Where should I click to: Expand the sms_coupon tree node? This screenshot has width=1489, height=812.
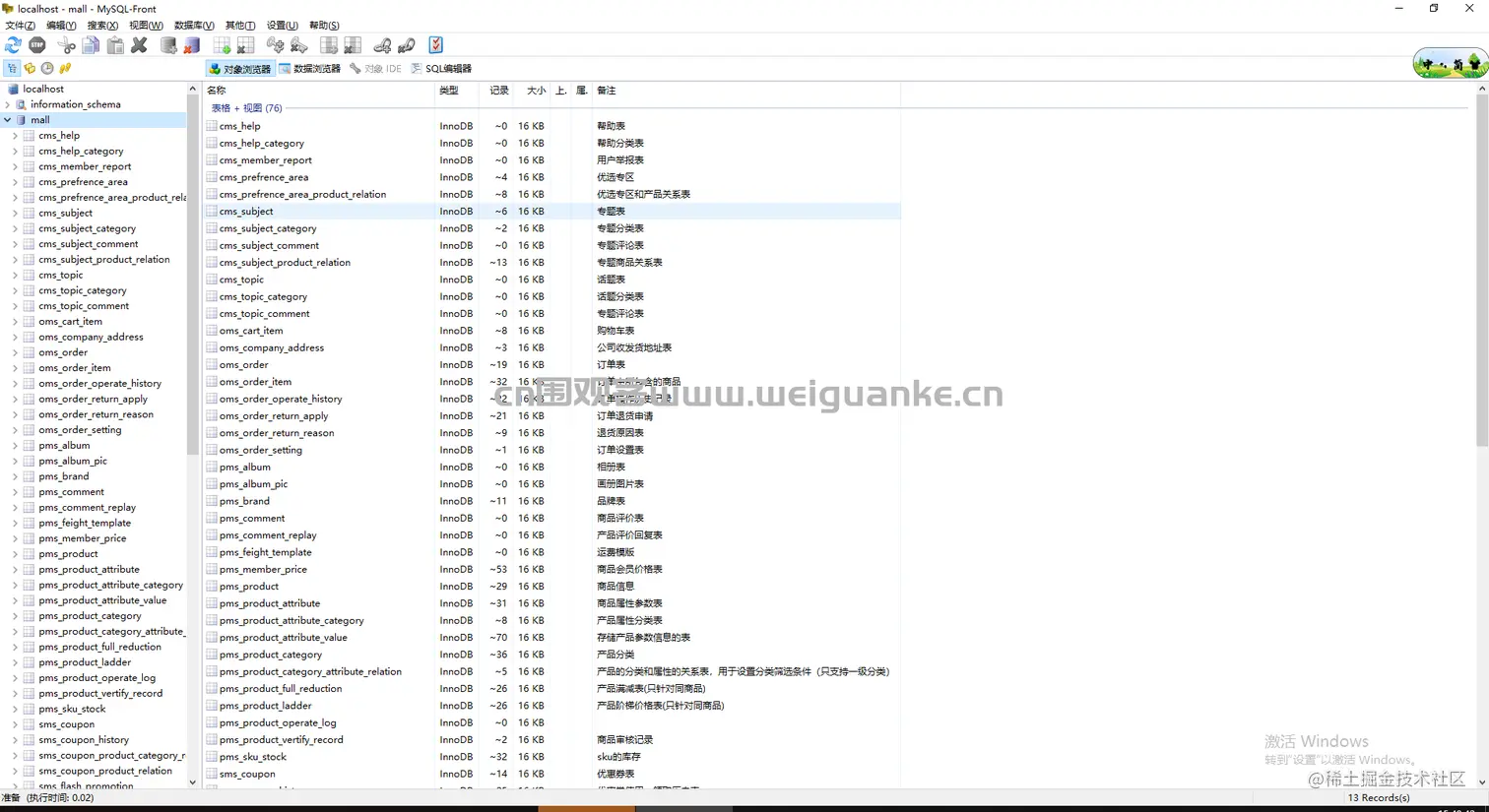click(16, 724)
